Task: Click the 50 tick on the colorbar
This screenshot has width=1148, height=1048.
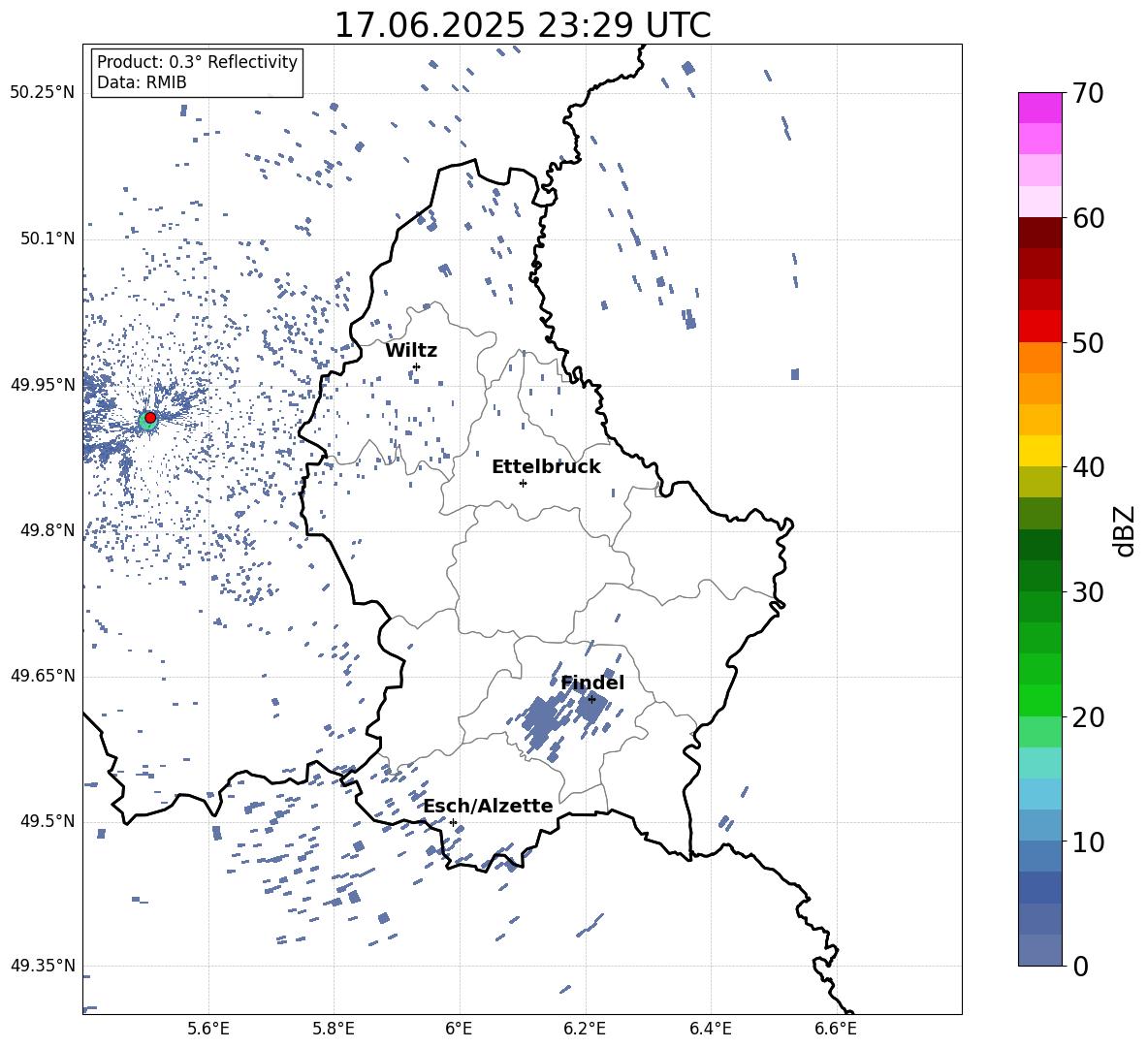Action: pos(1088,342)
